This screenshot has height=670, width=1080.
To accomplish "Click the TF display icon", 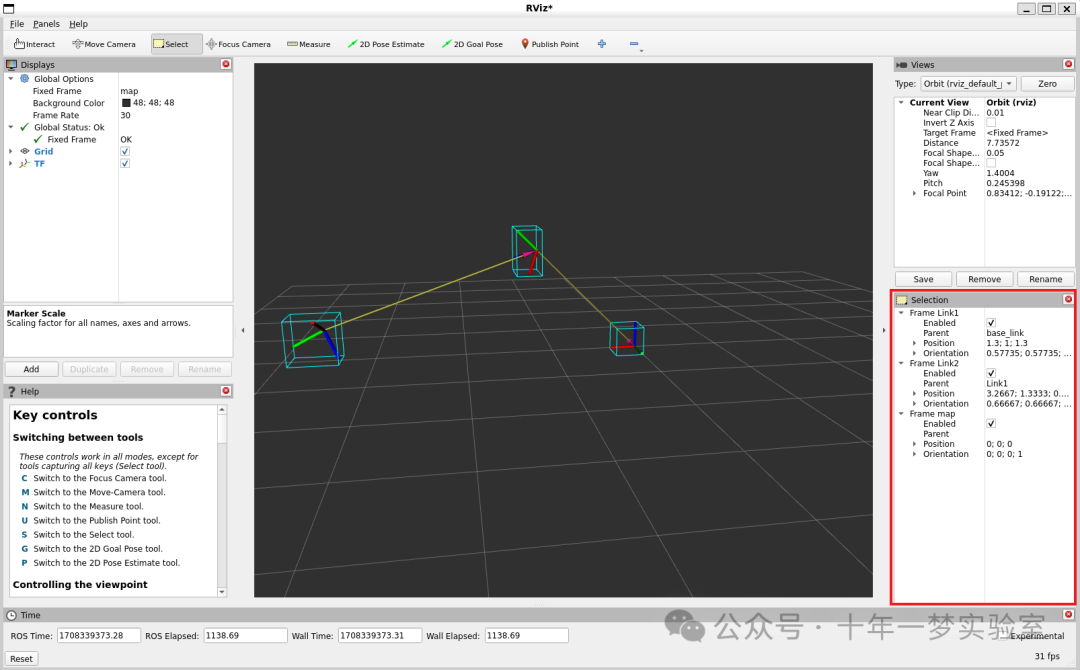I will pos(25,164).
